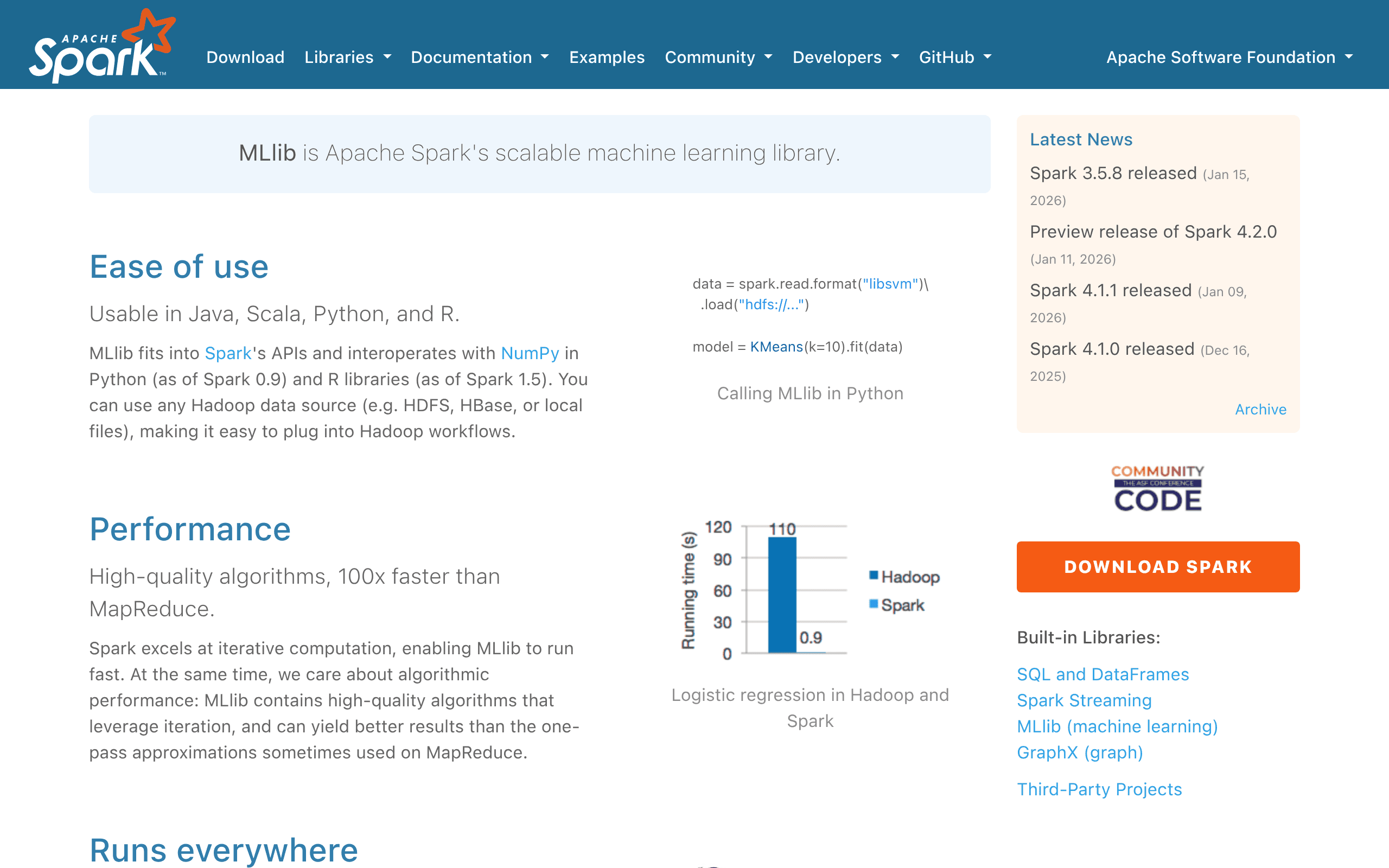Click the Runs everywhere heading

(x=224, y=850)
